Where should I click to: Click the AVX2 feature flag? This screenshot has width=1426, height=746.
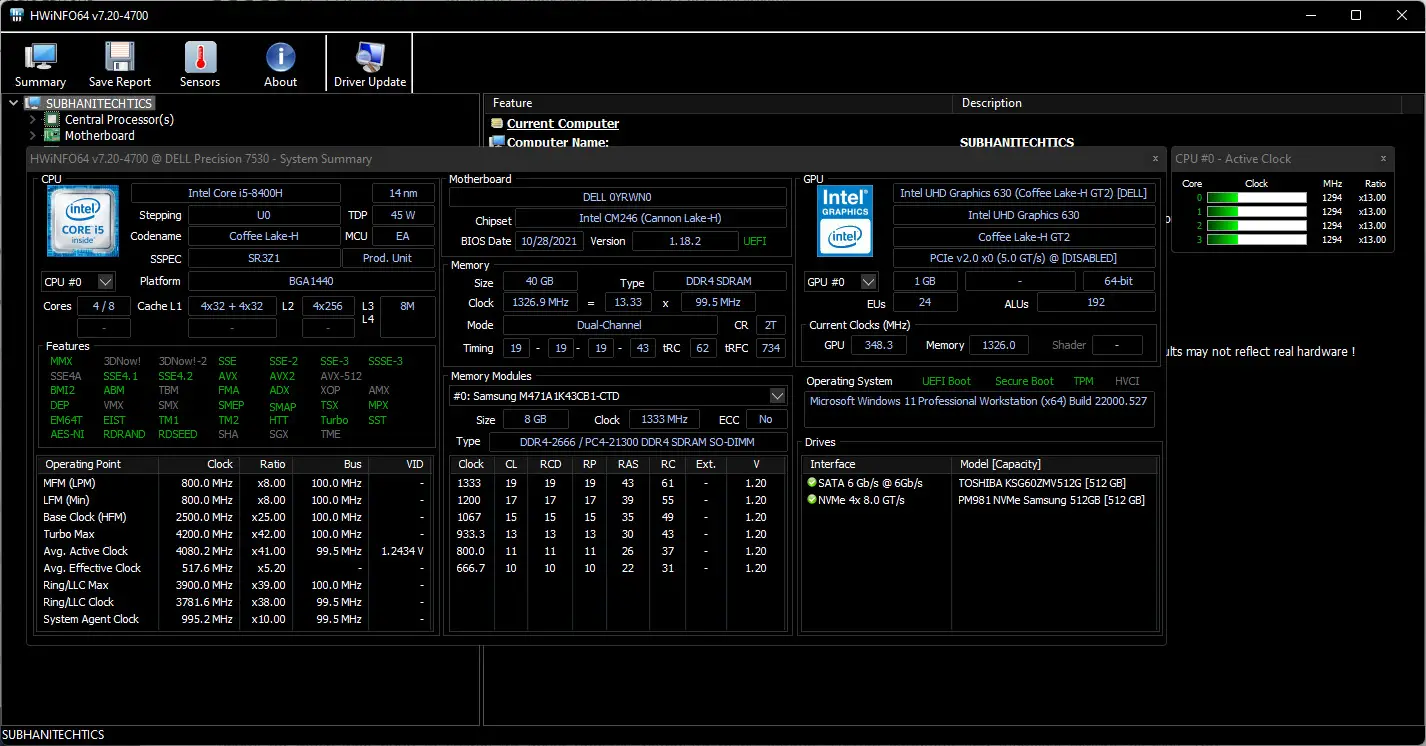tap(282, 376)
